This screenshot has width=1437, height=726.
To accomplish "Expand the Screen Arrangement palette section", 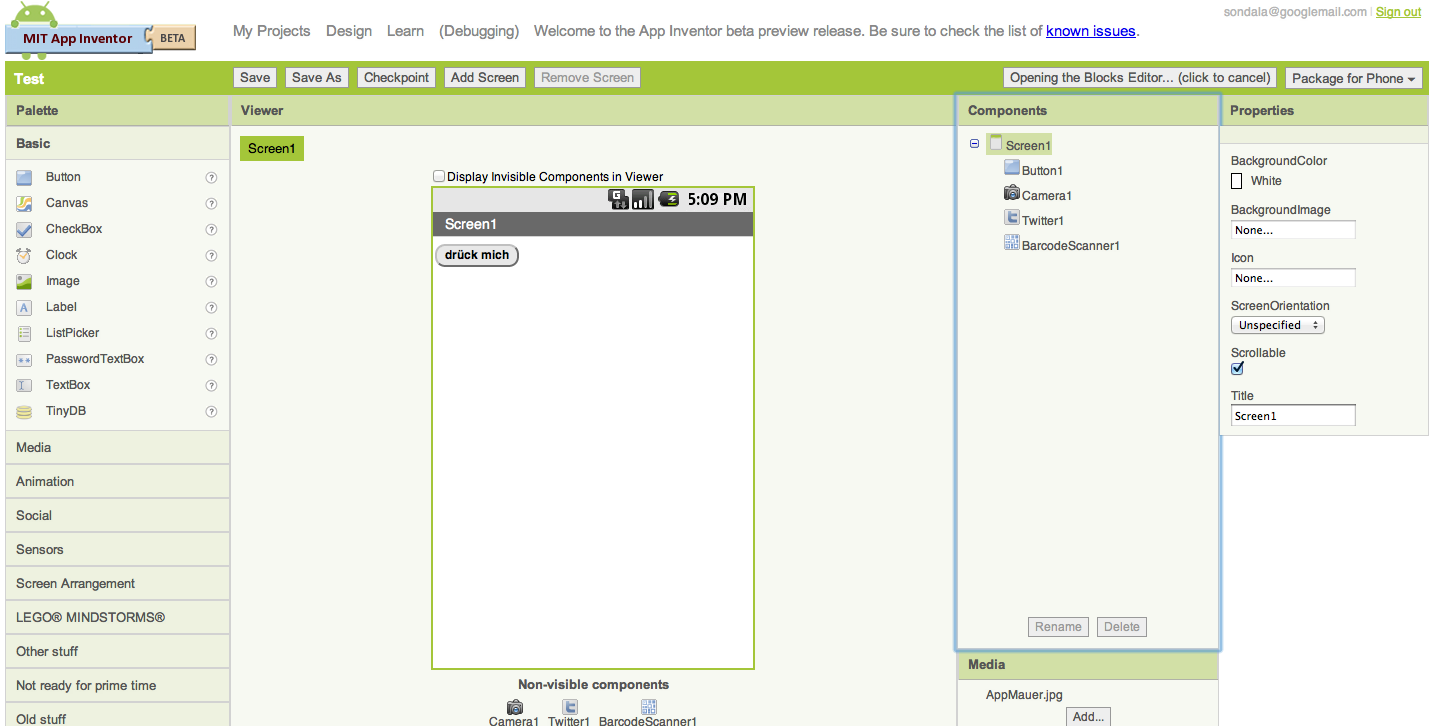I will point(118,583).
